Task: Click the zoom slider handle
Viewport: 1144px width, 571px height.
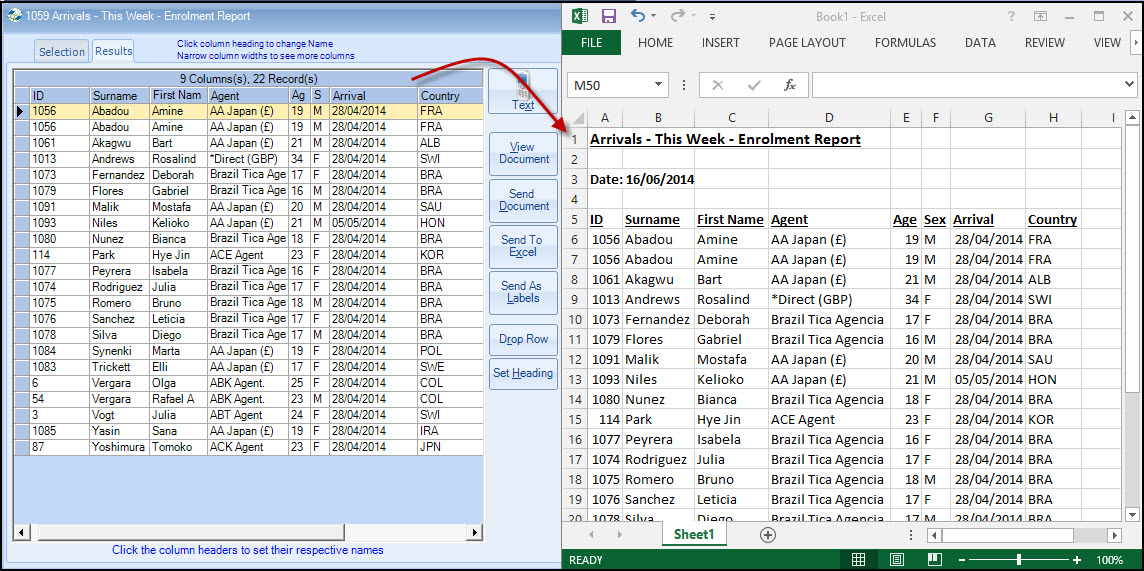Action: click(1019, 560)
